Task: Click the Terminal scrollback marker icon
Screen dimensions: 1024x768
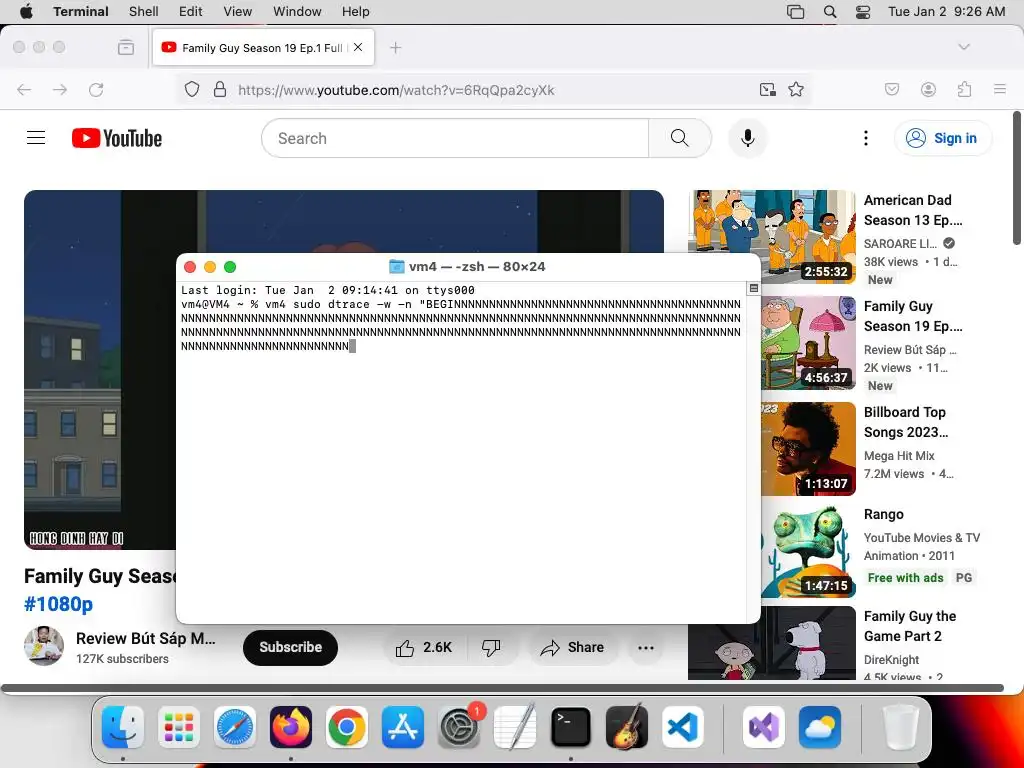Action: 754,289
